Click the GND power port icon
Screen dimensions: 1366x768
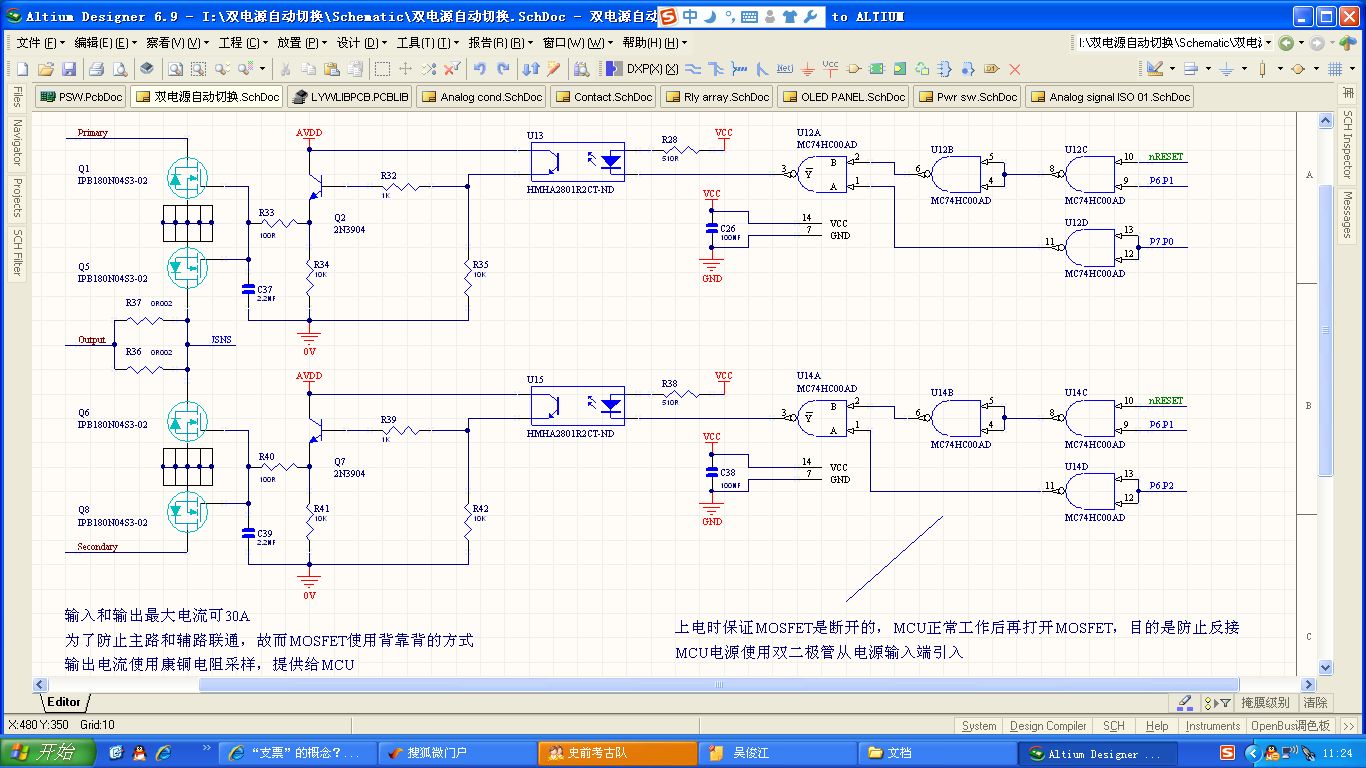pyautogui.click(x=808, y=69)
